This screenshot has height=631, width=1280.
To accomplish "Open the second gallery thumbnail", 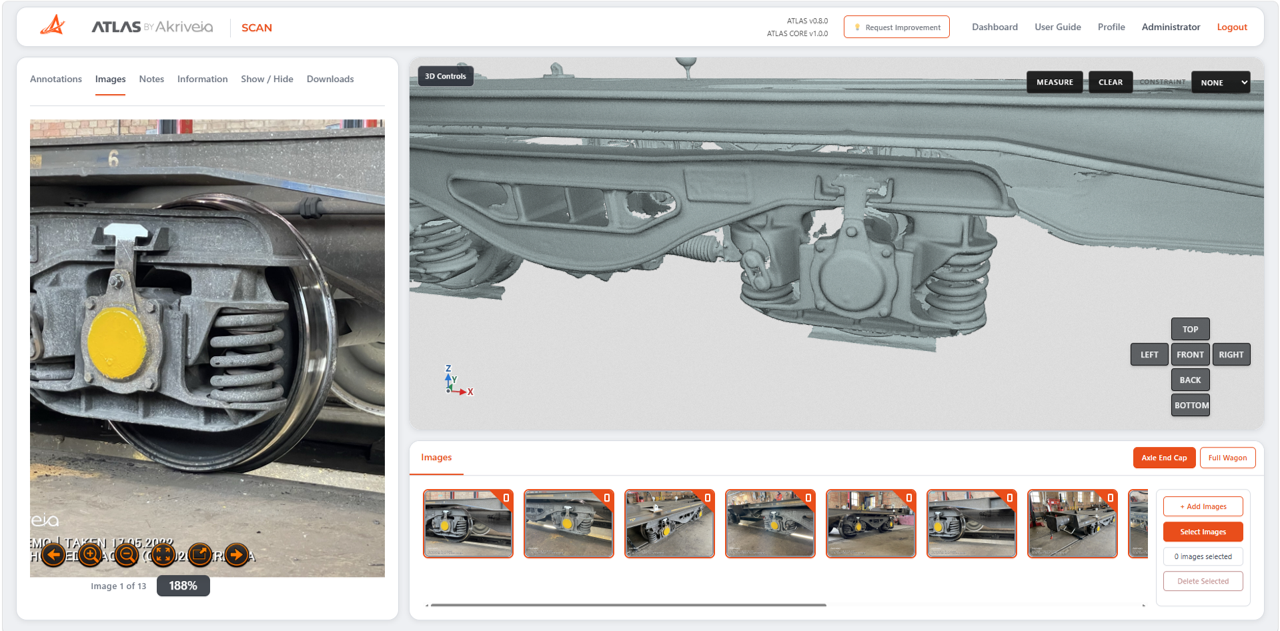I will point(569,523).
